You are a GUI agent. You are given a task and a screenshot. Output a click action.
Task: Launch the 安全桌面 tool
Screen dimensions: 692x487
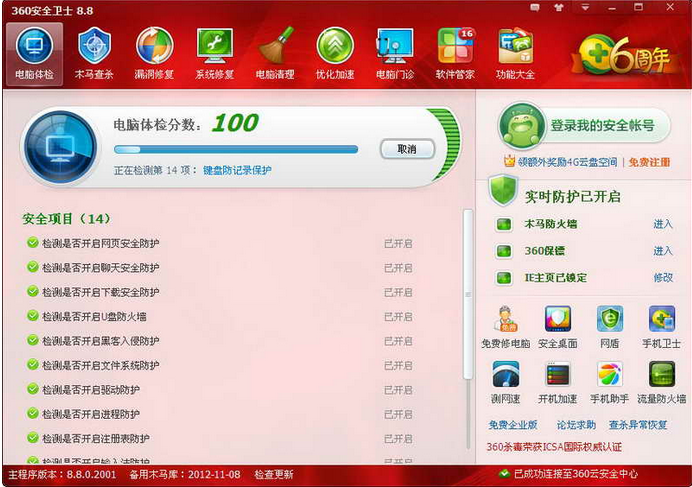click(x=558, y=327)
